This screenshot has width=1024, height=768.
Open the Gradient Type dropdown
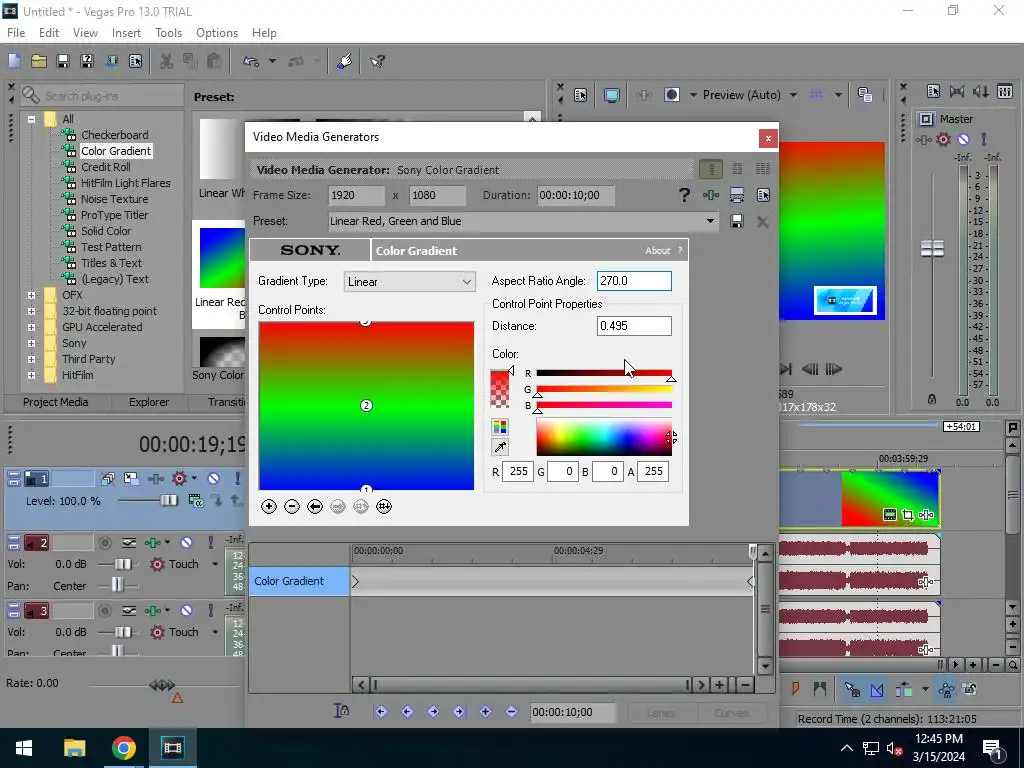pos(409,281)
